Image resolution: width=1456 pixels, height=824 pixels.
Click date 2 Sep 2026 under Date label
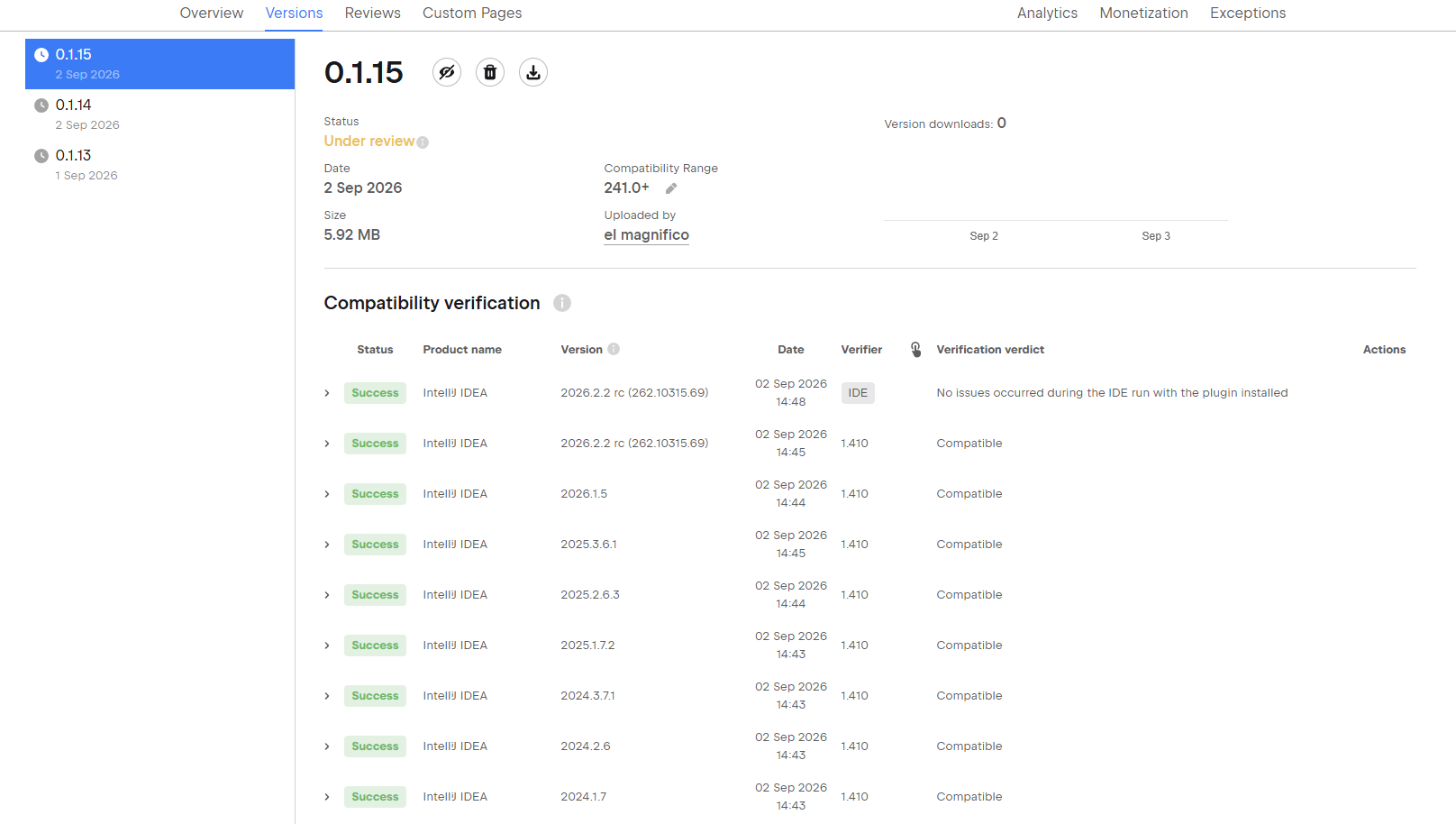pos(363,188)
